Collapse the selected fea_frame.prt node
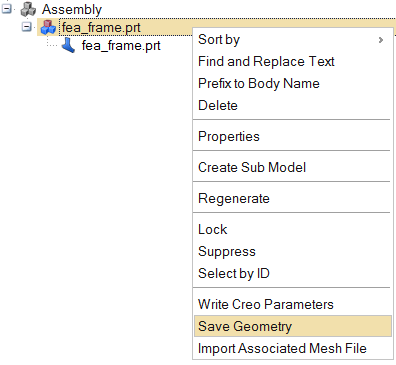Viewport: 396px width, 365px height. (x=27, y=27)
